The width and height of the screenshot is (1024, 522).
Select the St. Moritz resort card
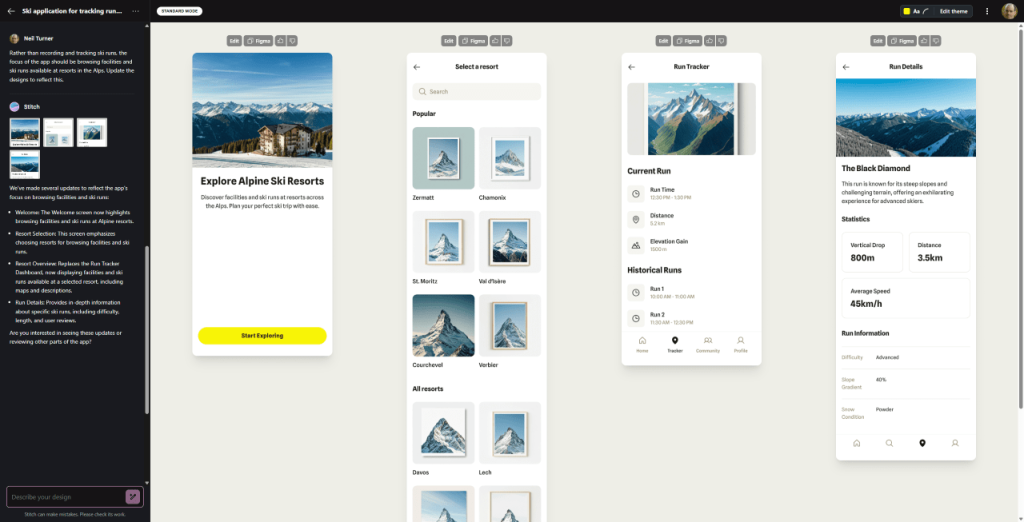tap(443, 248)
